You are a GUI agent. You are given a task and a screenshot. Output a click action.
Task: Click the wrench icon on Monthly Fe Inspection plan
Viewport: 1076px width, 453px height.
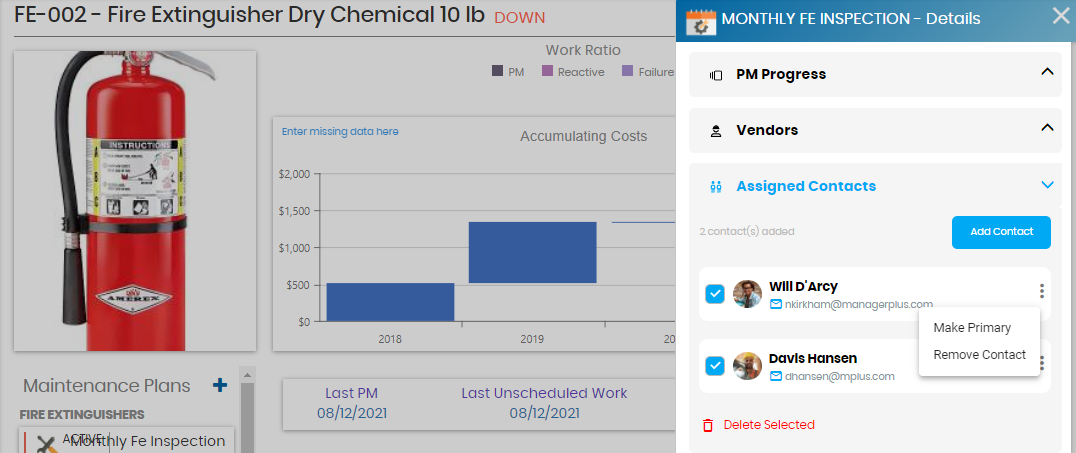45,445
